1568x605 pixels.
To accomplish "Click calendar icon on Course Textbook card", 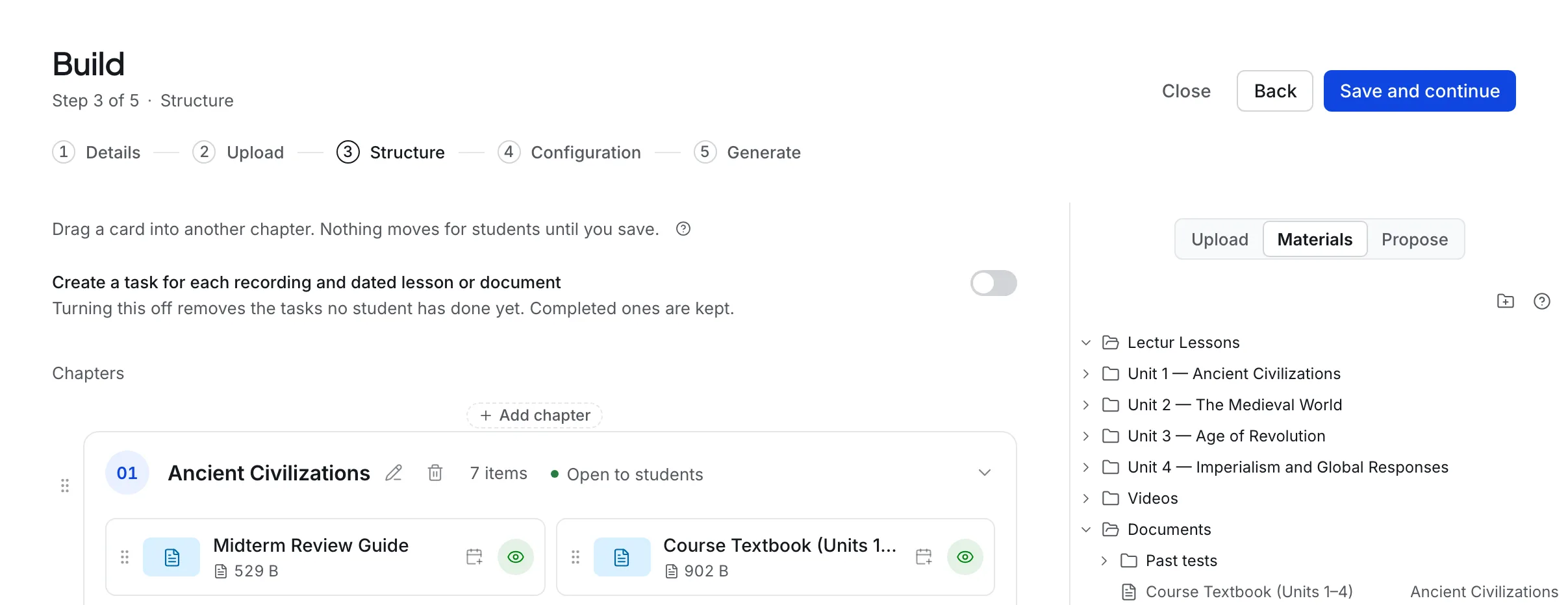I will (924, 557).
